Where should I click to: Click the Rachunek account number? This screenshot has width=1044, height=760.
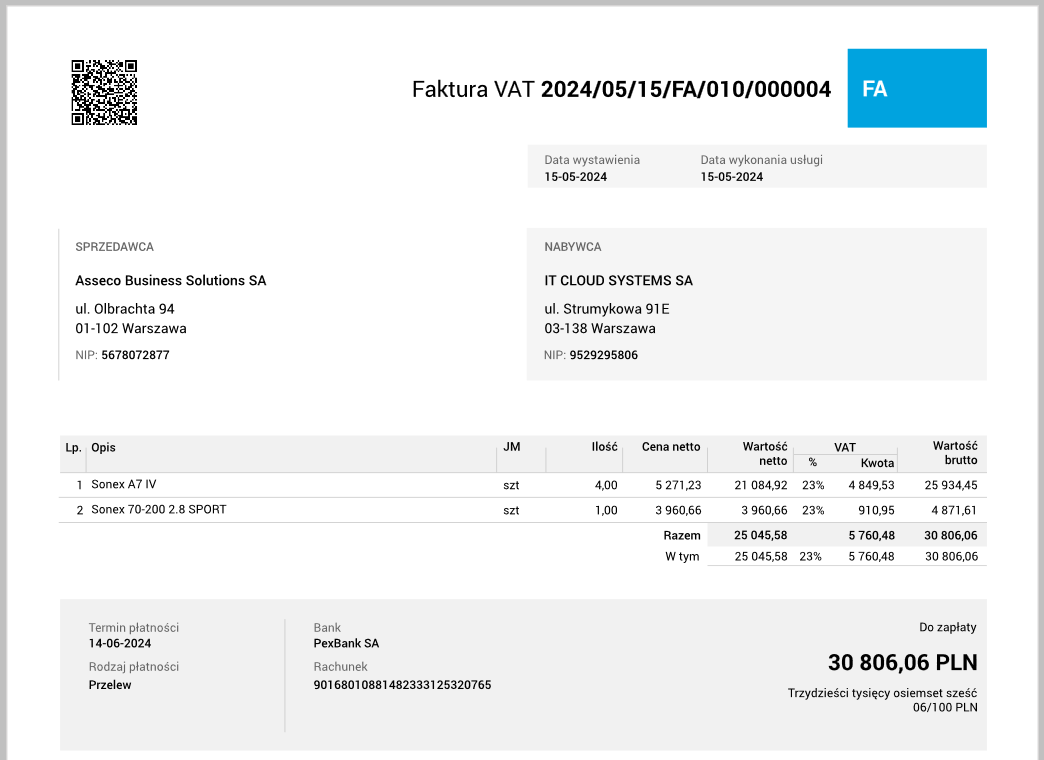[402, 685]
